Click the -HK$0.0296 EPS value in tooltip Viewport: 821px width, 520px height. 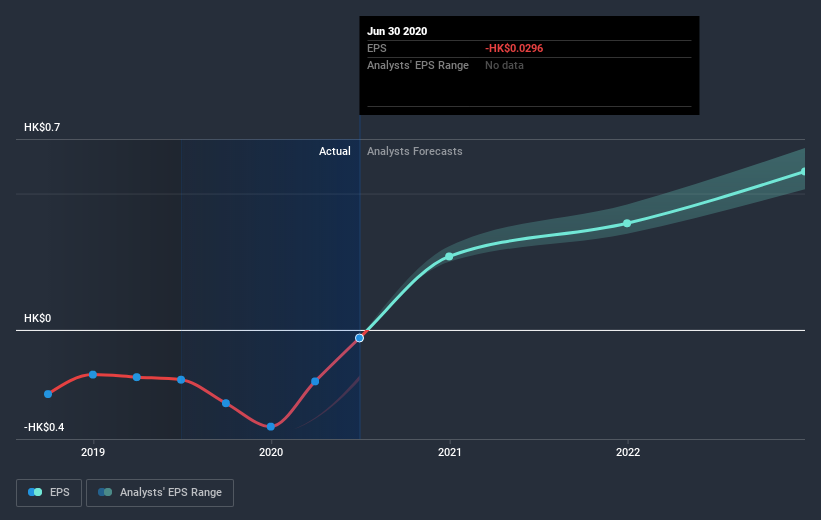515,48
